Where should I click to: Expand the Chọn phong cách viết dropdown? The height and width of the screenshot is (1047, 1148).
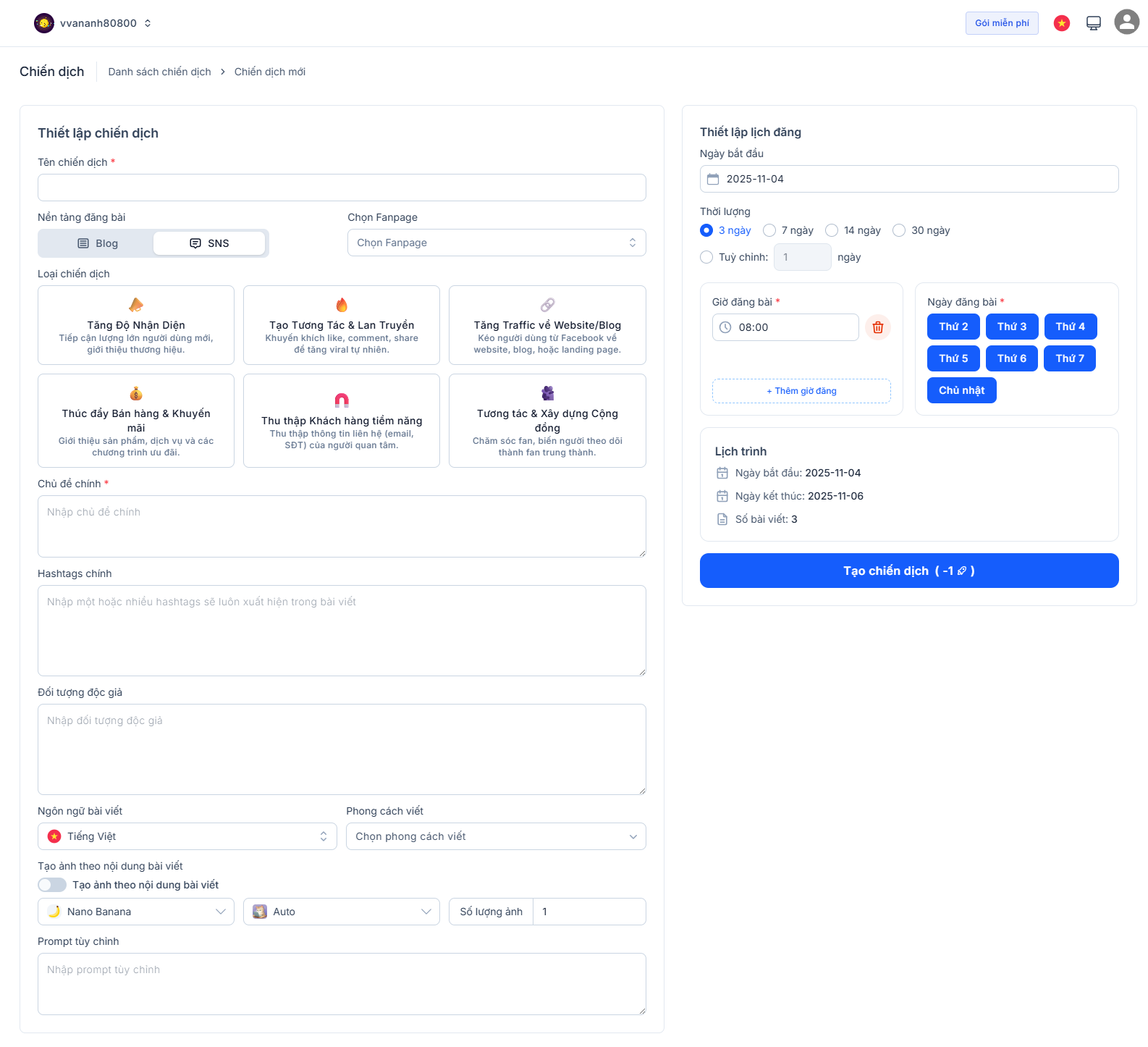496,836
